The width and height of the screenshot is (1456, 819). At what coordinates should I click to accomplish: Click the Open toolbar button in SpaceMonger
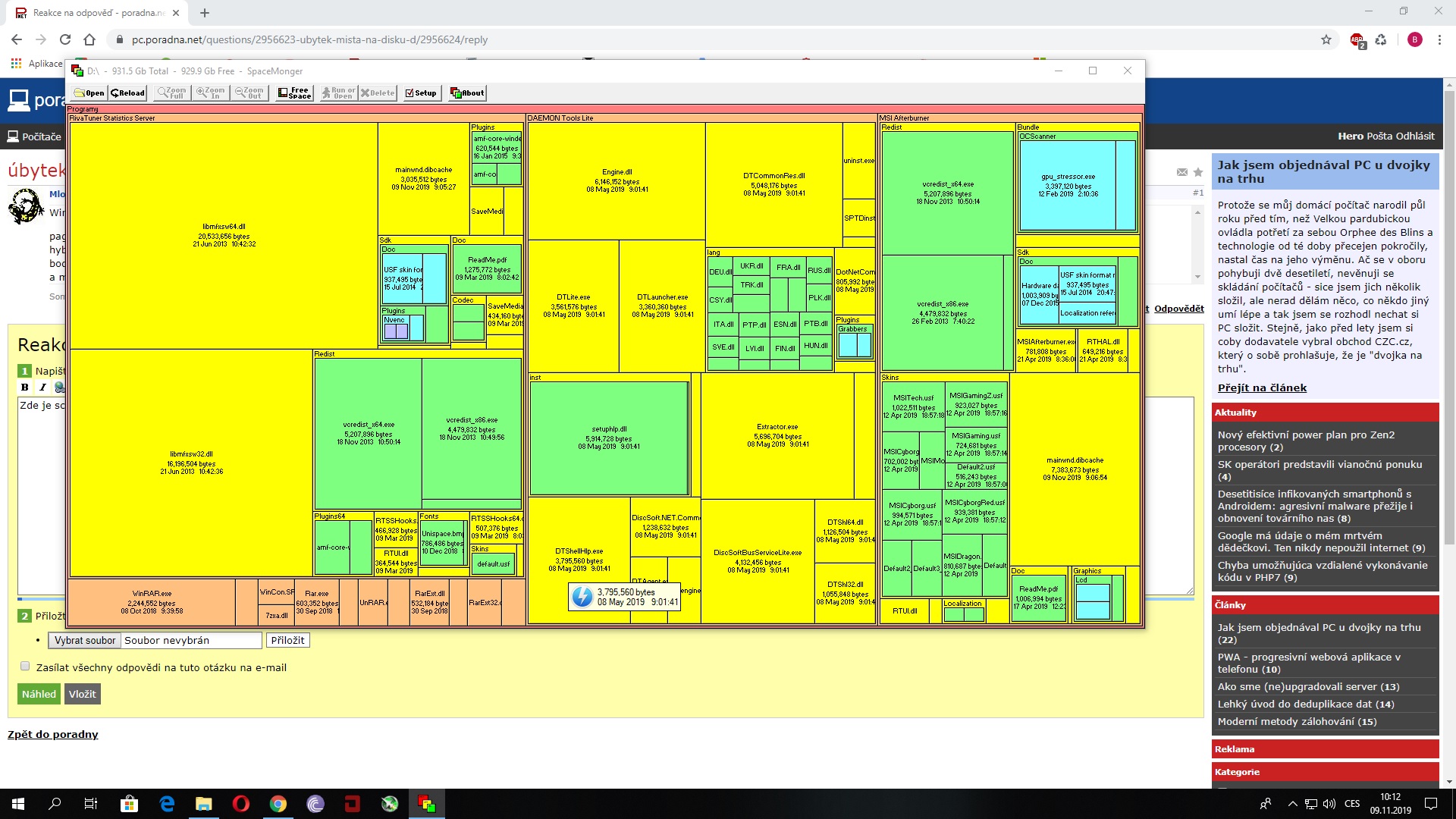tap(89, 93)
